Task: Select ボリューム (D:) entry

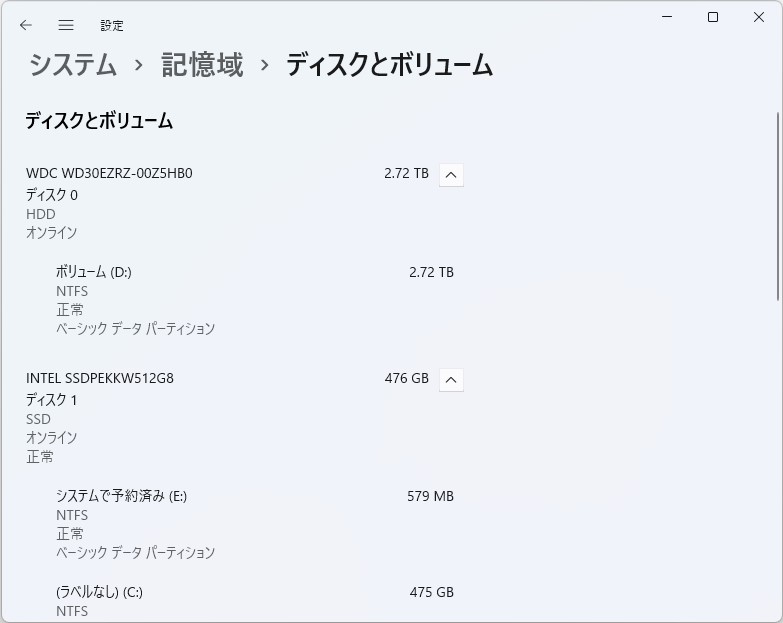Action: (x=94, y=272)
